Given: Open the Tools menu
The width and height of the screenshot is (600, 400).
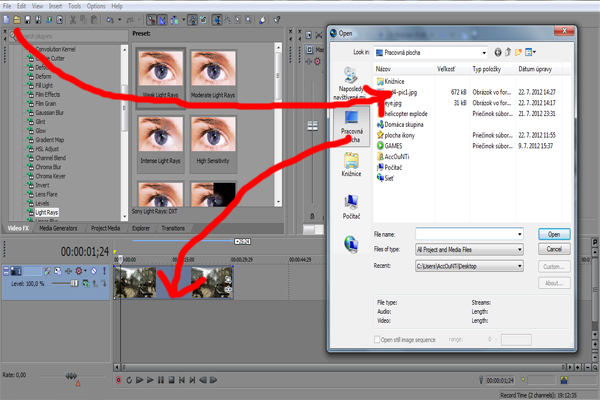Looking at the screenshot, I should [x=74, y=6].
